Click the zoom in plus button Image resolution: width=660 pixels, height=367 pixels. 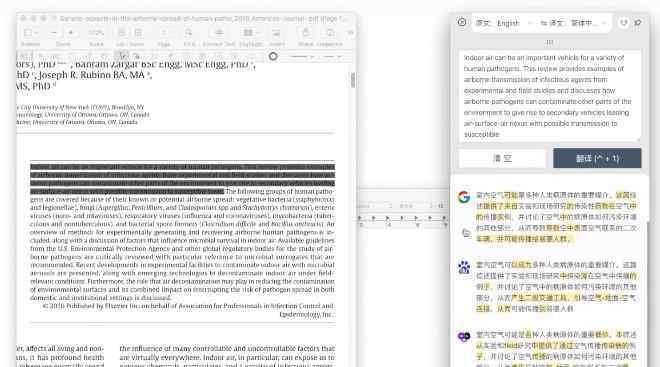pos(71,33)
